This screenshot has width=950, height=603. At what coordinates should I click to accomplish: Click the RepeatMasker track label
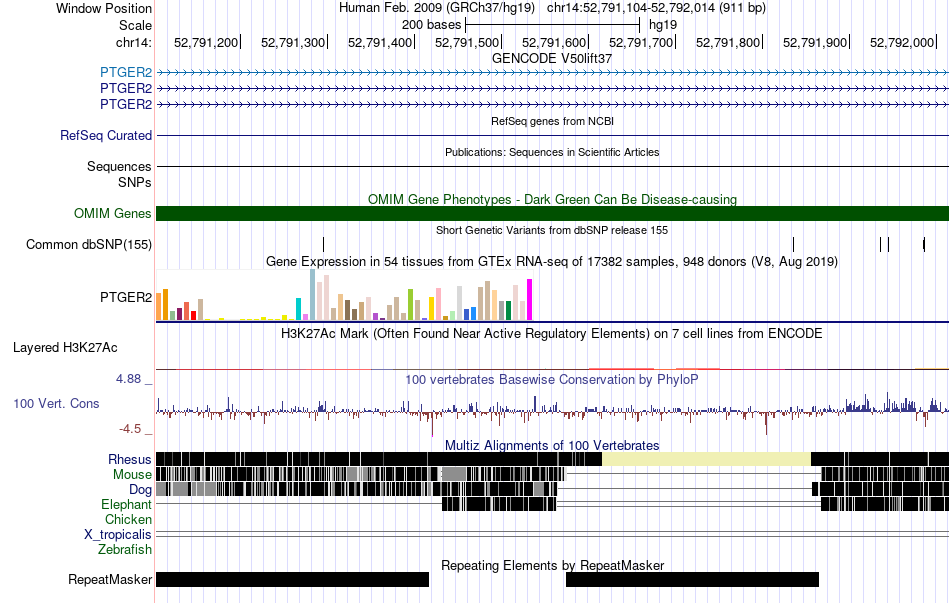[x=110, y=579]
